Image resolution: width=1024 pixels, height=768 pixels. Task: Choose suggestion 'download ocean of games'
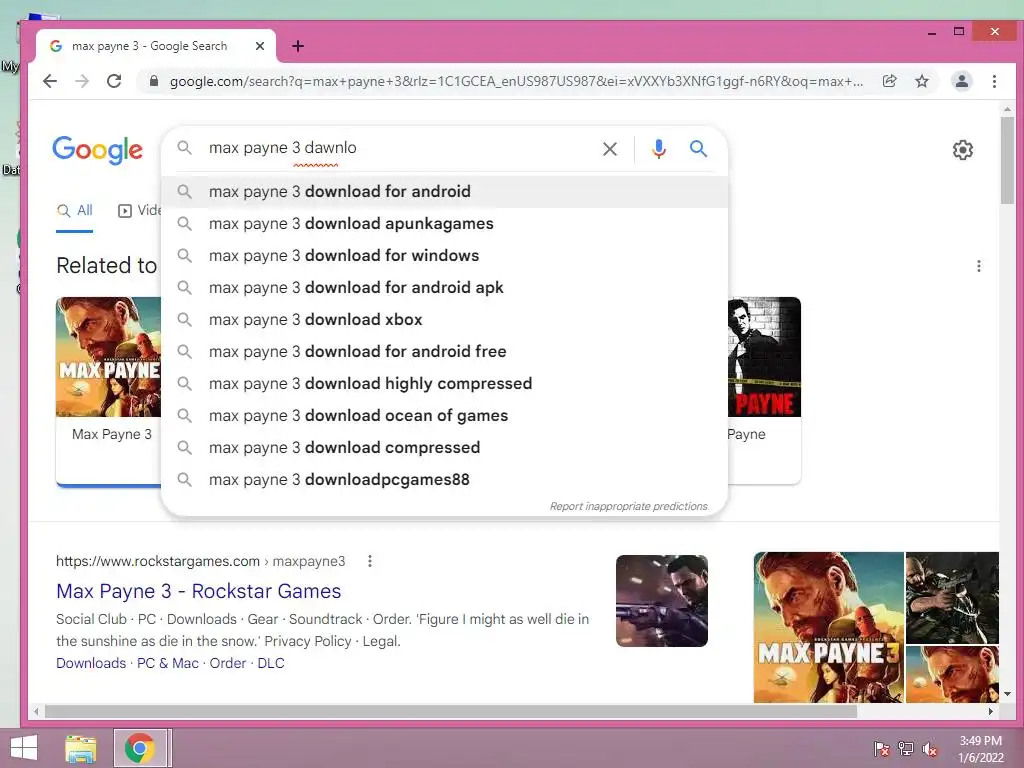[x=445, y=415]
